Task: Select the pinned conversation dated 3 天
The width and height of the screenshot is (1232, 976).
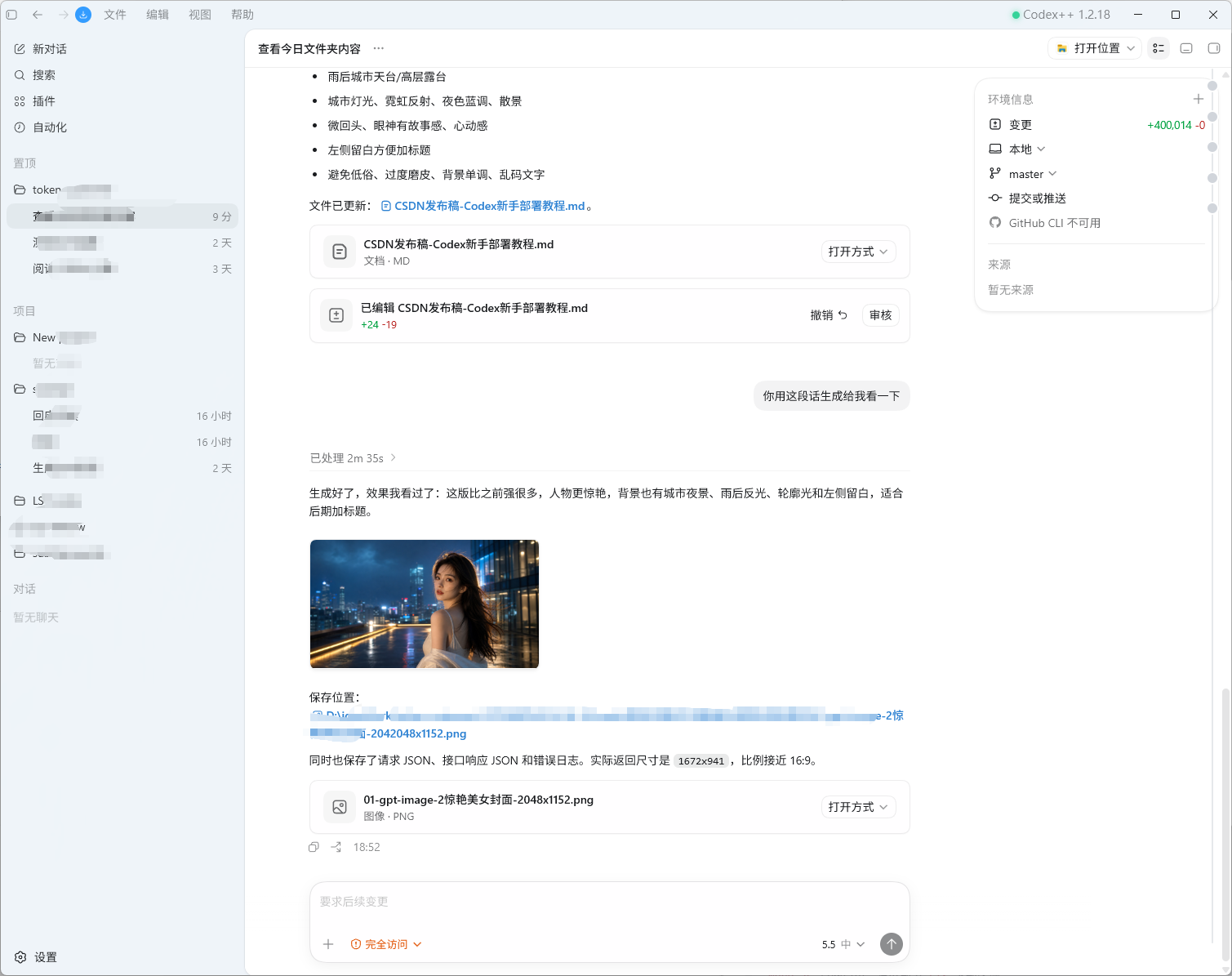Action: coord(122,269)
